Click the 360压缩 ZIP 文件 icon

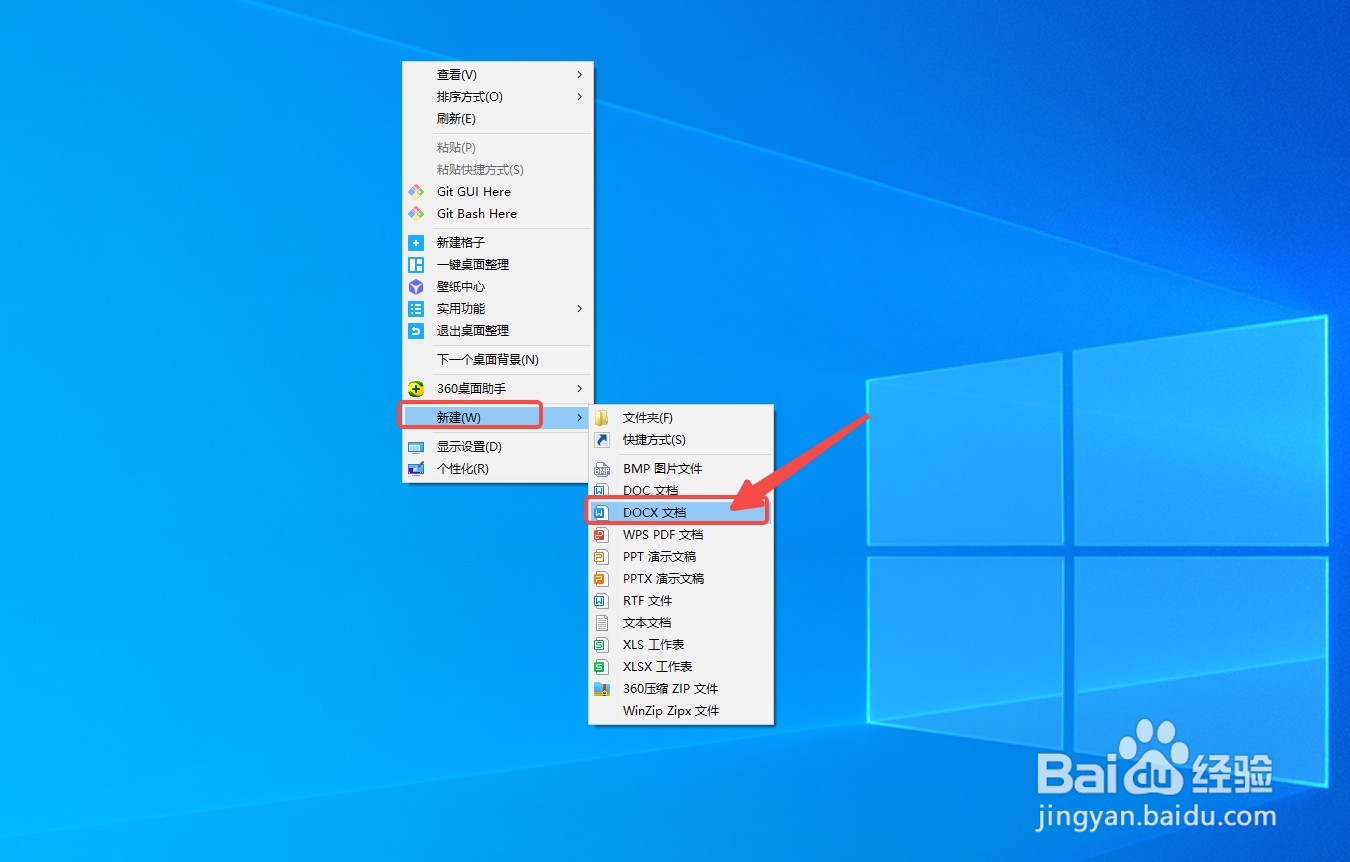pos(601,689)
